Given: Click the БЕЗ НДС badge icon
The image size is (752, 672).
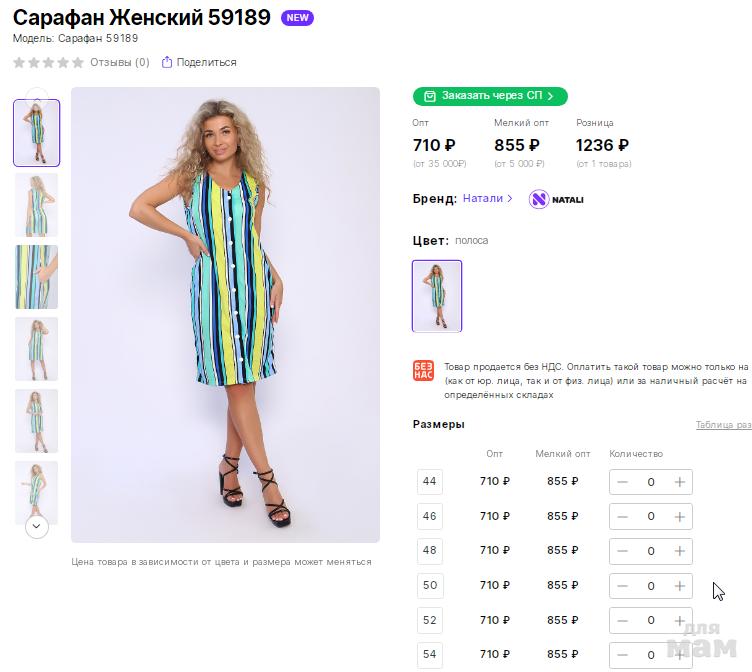Looking at the screenshot, I should (423, 370).
